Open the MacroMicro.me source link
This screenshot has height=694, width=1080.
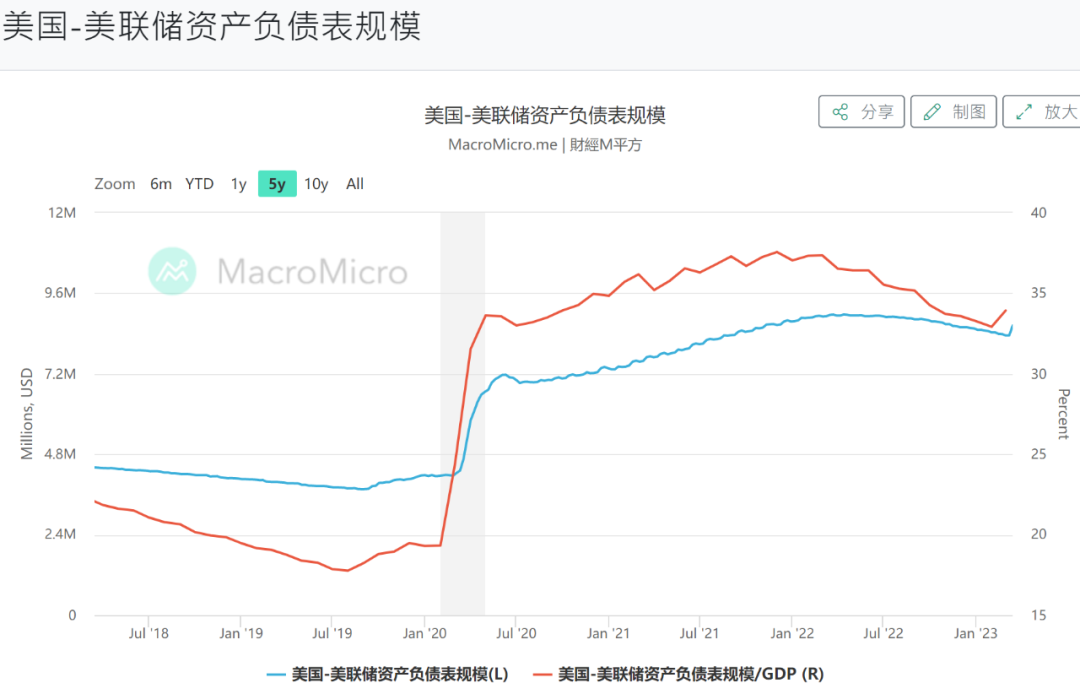click(x=502, y=144)
